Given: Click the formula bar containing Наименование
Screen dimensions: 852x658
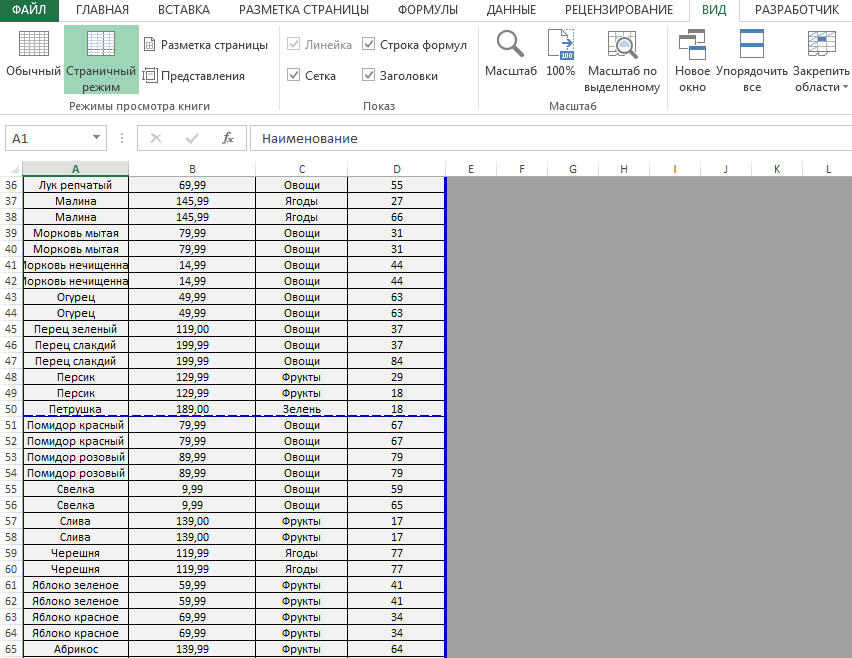Looking at the screenshot, I should [540, 138].
